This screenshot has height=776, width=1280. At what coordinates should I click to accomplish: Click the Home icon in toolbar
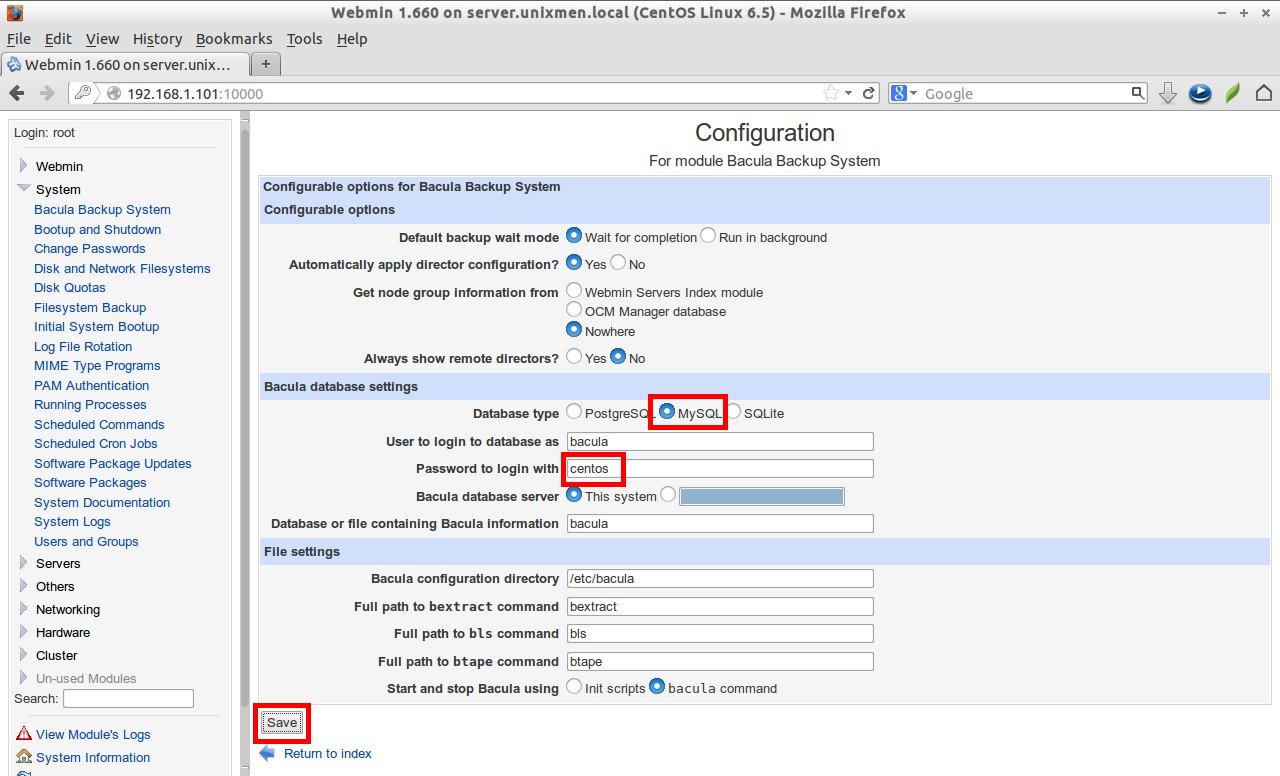coord(1264,93)
